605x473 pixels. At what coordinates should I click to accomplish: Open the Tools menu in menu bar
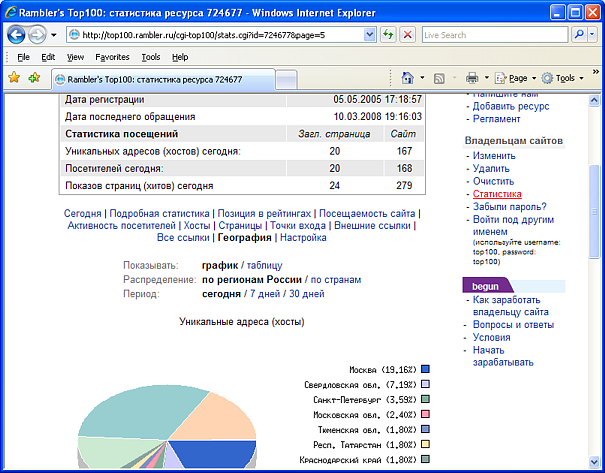[x=150, y=57]
